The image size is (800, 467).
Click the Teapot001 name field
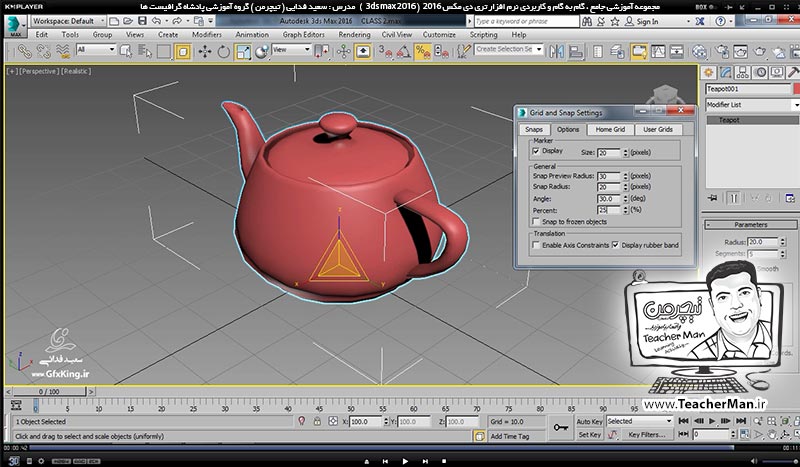click(748, 89)
